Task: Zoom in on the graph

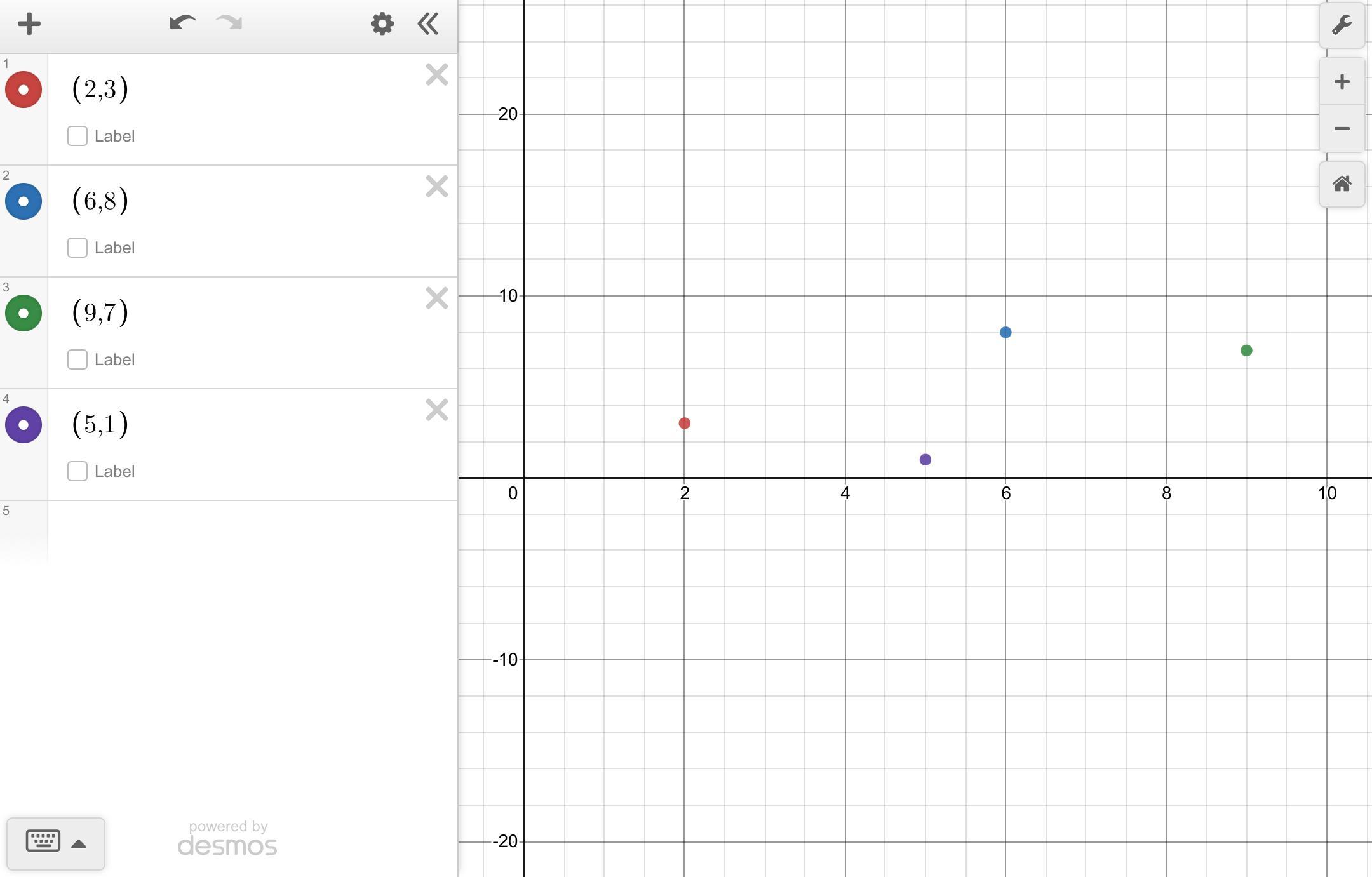Action: [x=1342, y=82]
